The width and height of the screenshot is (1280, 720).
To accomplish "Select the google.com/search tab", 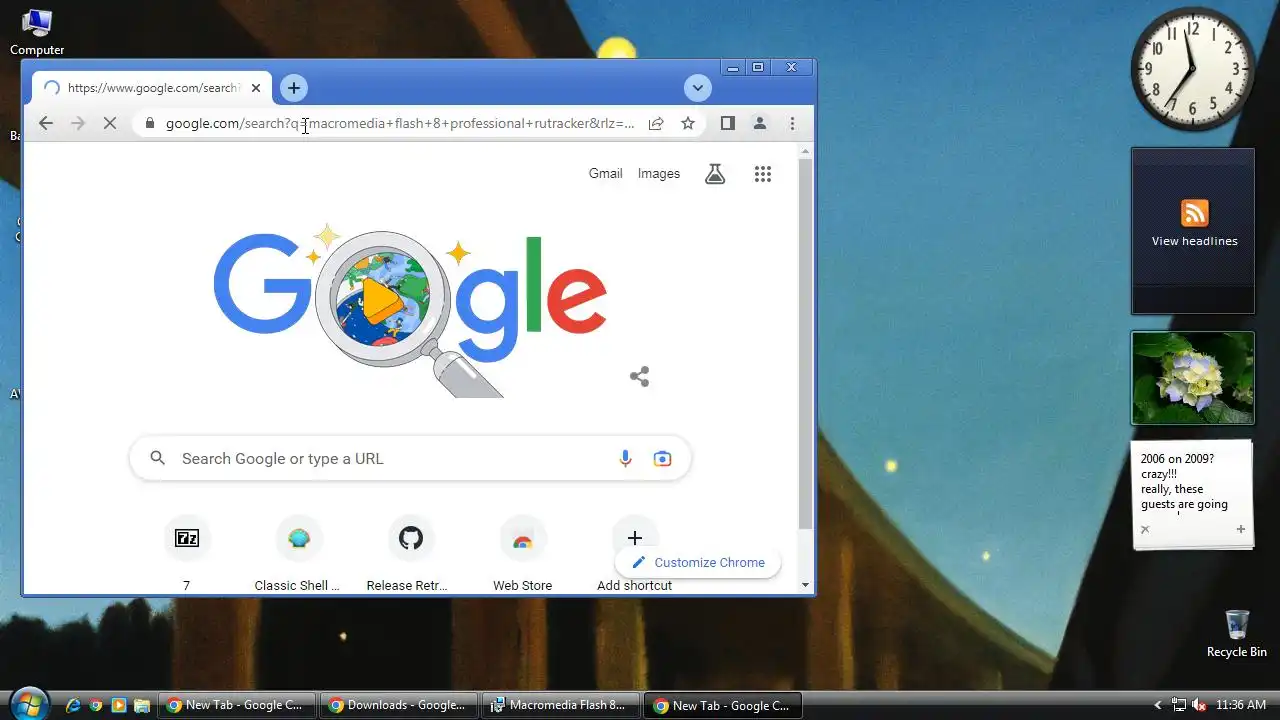I will [150, 88].
